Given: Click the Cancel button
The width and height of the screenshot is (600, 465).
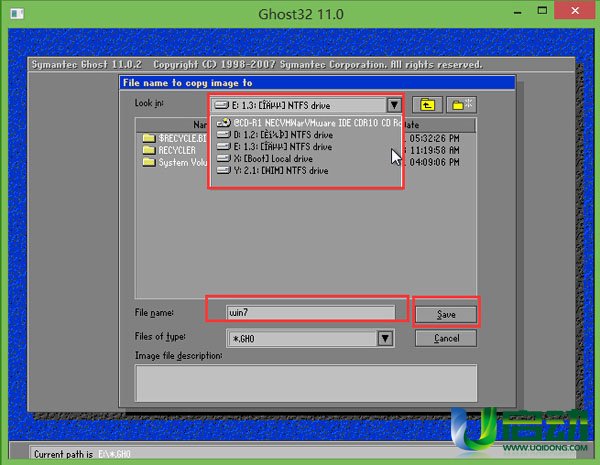Looking at the screenshot, I should pyautogui.click(x=446, y=338).
